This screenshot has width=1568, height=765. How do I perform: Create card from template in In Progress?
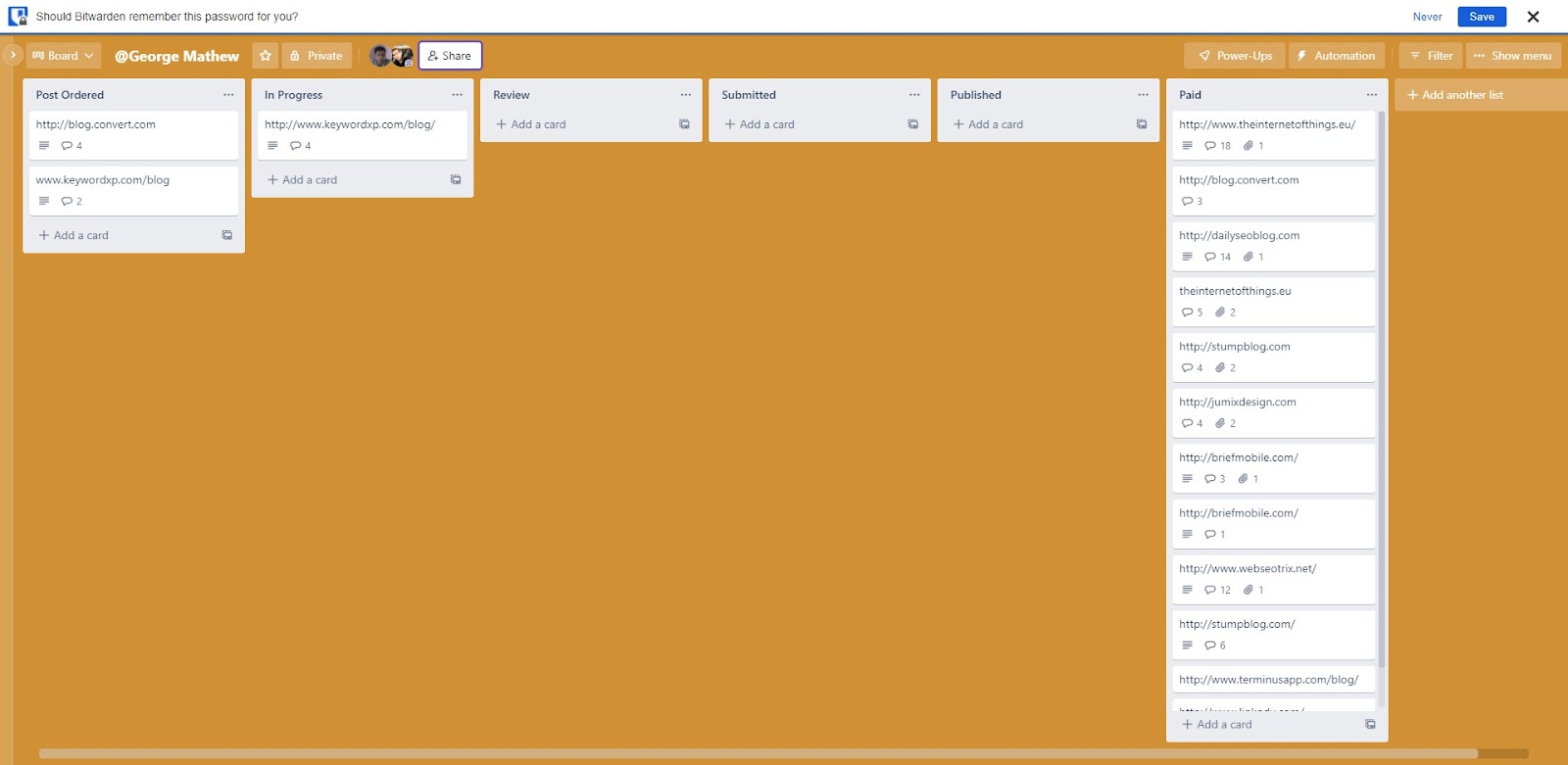(456, 179)
